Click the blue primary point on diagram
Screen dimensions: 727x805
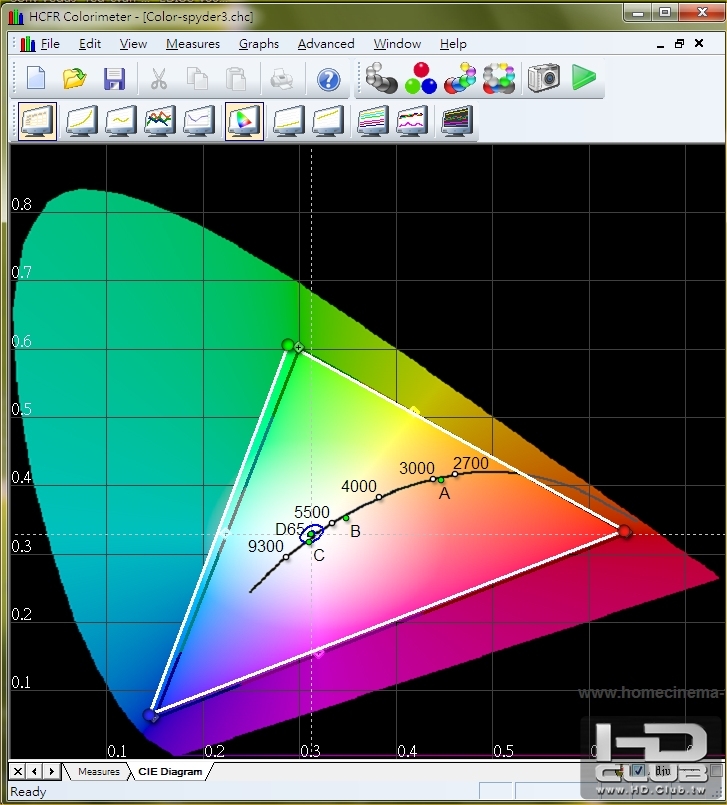click(x=149, y=715)
